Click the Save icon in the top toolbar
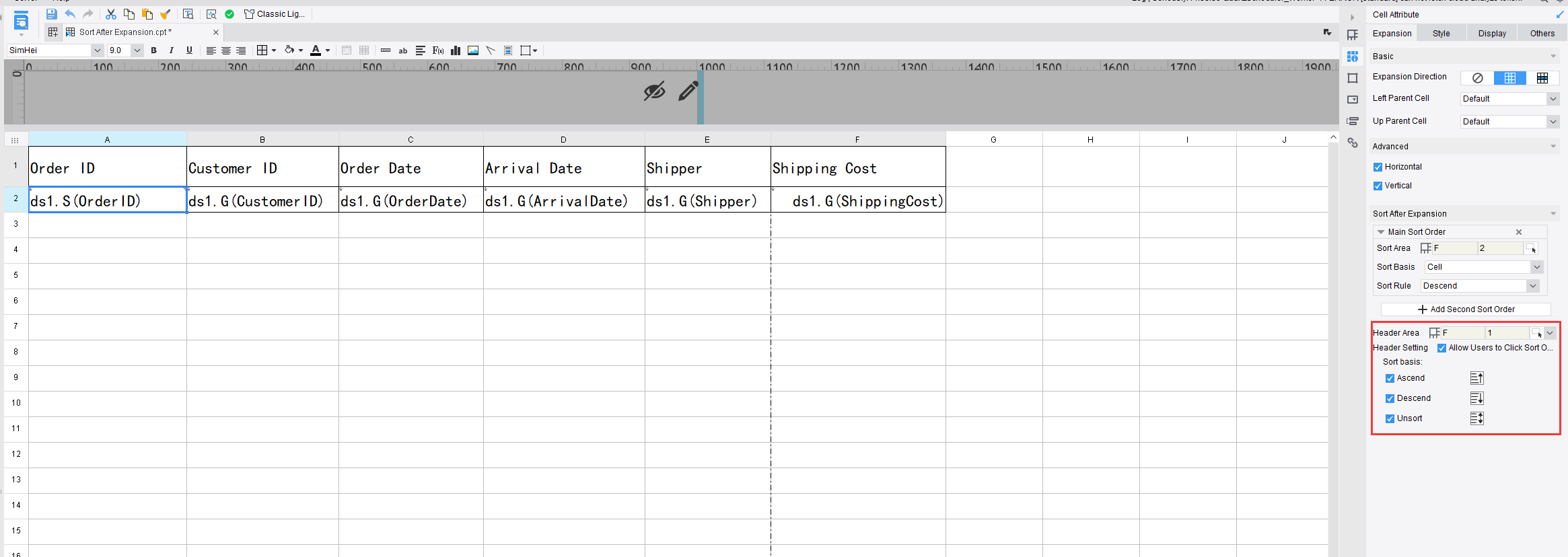This screenshot has height=557, width=1568. [x=51, y=14]
